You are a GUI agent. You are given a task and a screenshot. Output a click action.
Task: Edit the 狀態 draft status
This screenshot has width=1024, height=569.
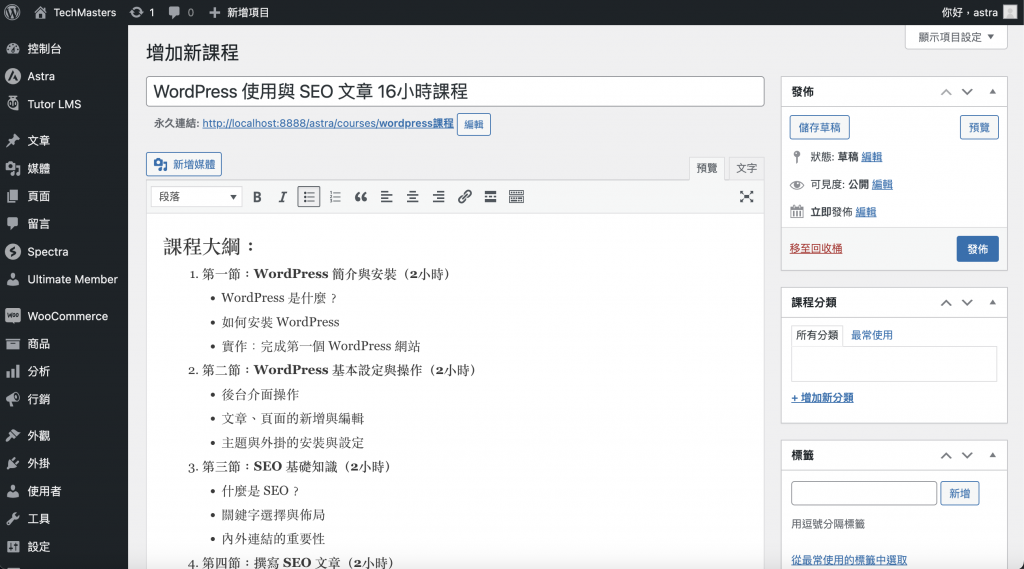pos(871,157)
